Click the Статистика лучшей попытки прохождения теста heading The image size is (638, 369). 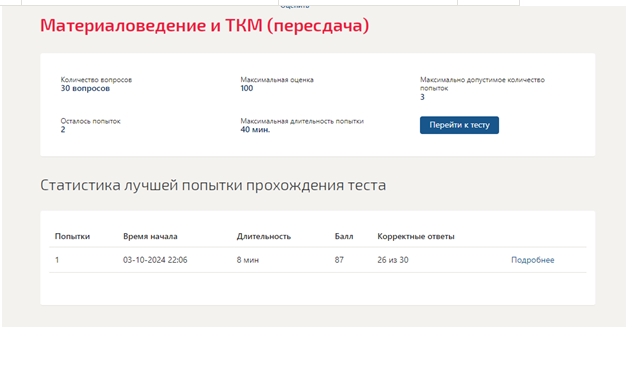point(213,185)
